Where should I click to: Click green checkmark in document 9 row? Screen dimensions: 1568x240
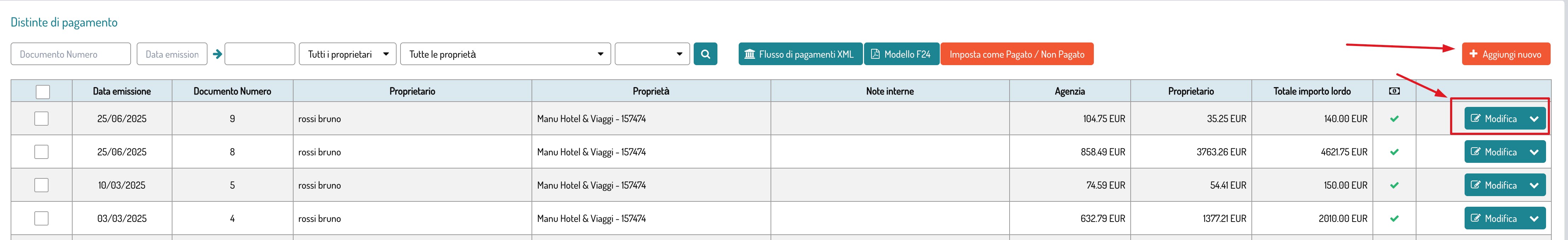[x=1394, y=119]
